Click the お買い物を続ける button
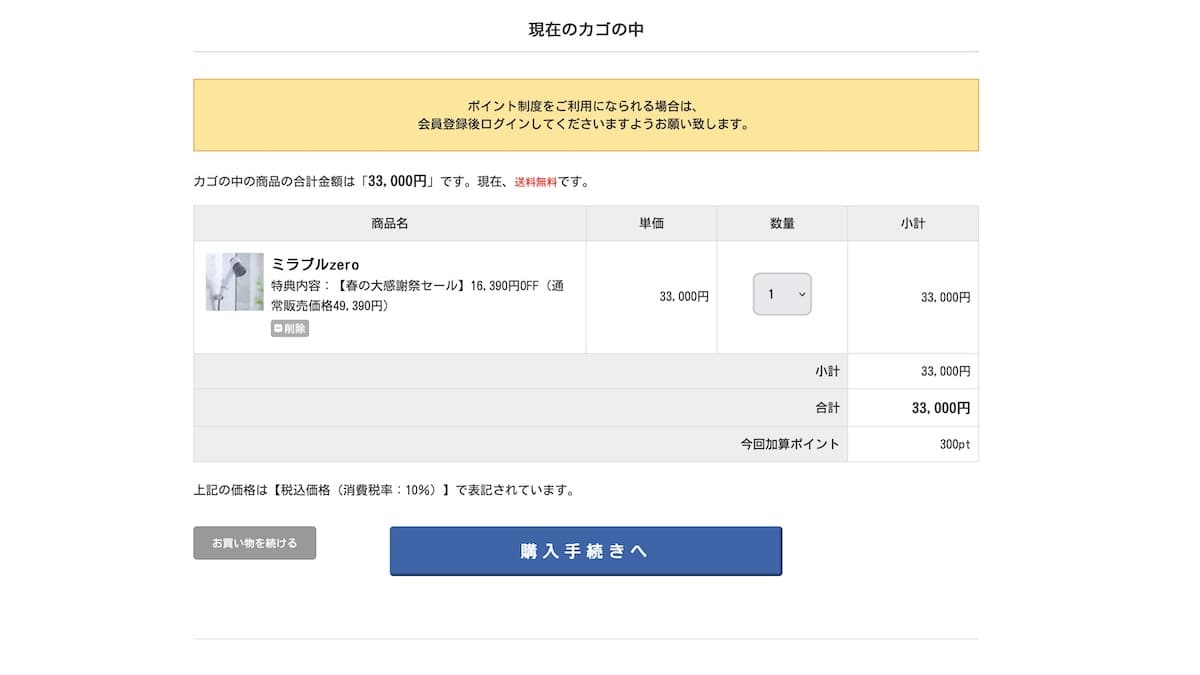Image resolution: width=1200 pixels, height=675 pixels. [254, 543]
